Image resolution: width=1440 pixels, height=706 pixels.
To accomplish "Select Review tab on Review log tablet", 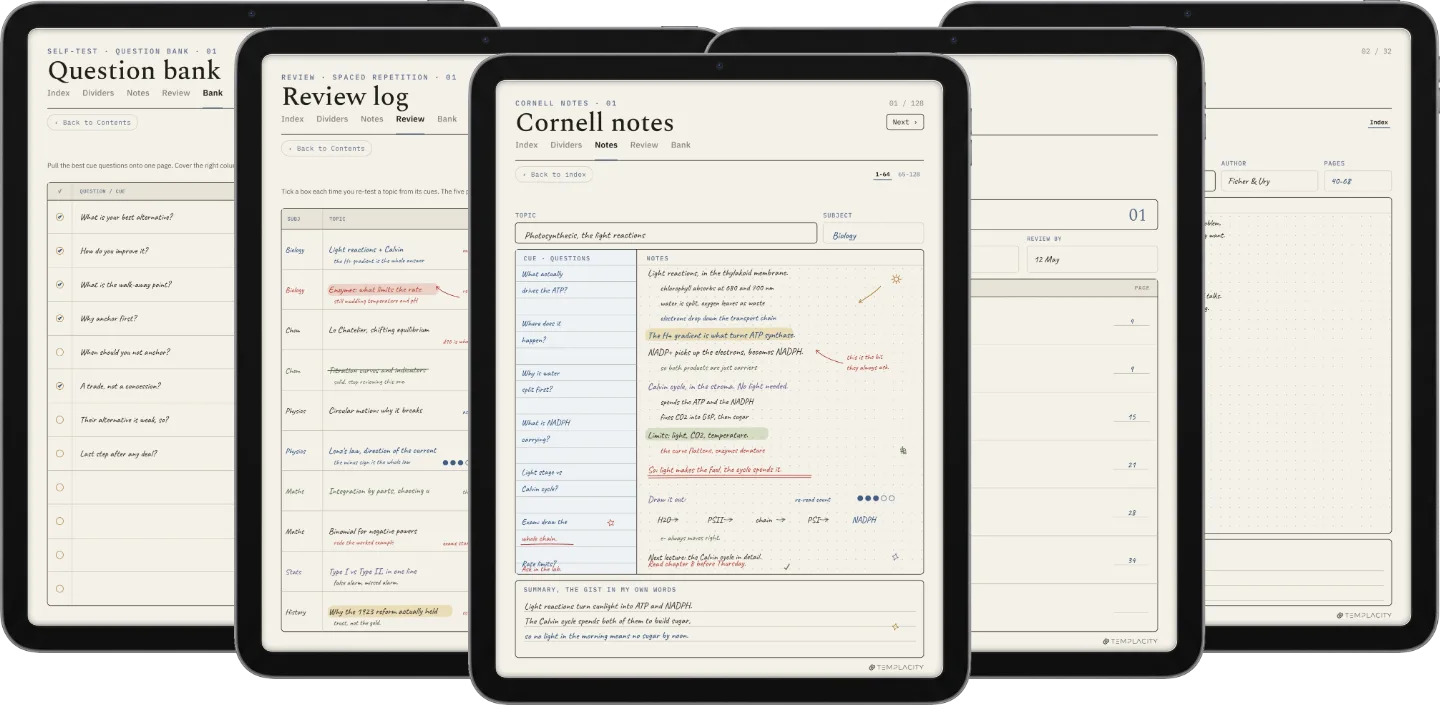I will tap(410, 119).
